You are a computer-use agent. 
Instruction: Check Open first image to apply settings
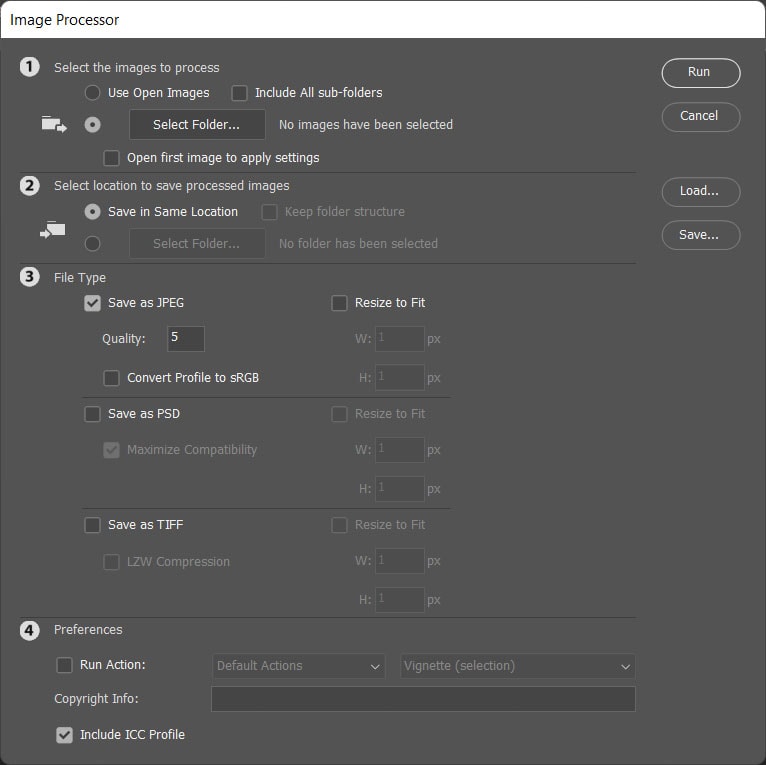(x=112, y=158)
